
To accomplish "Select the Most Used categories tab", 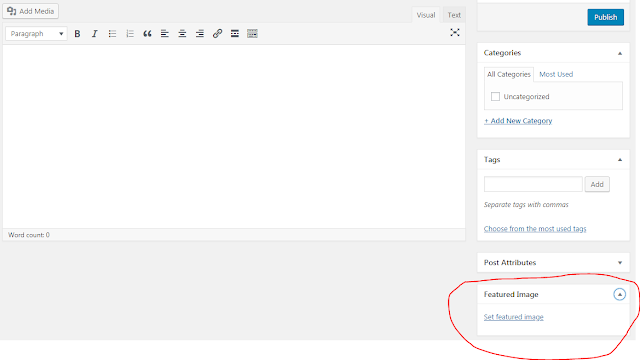I will coord(556,74).
